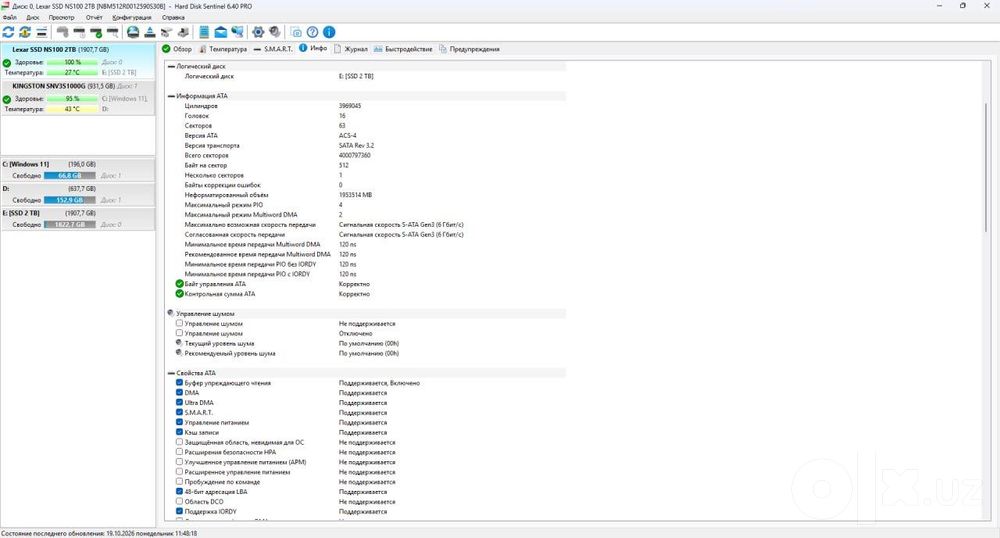Click the three-lines list icon in toolbar
Viewport: 1000px width, 538px height.
pos(41,32)
